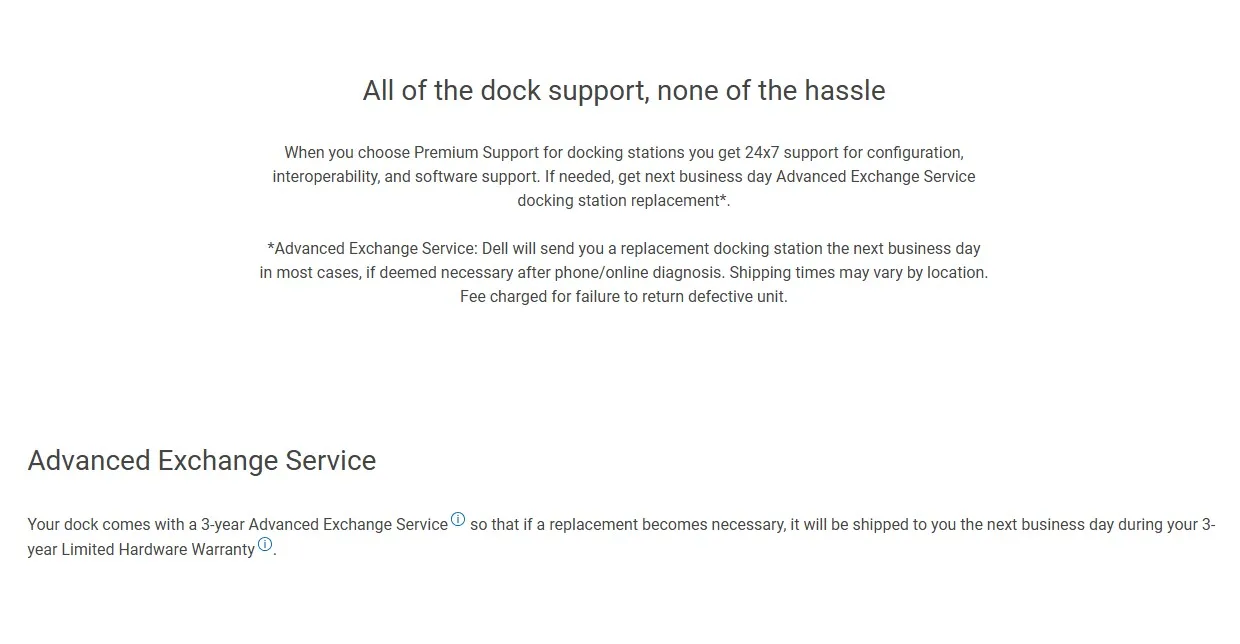Click the 'Advanced Exchange Service' section heading
The height and width of the screenshot is (644, 1240).
point(202,461)
